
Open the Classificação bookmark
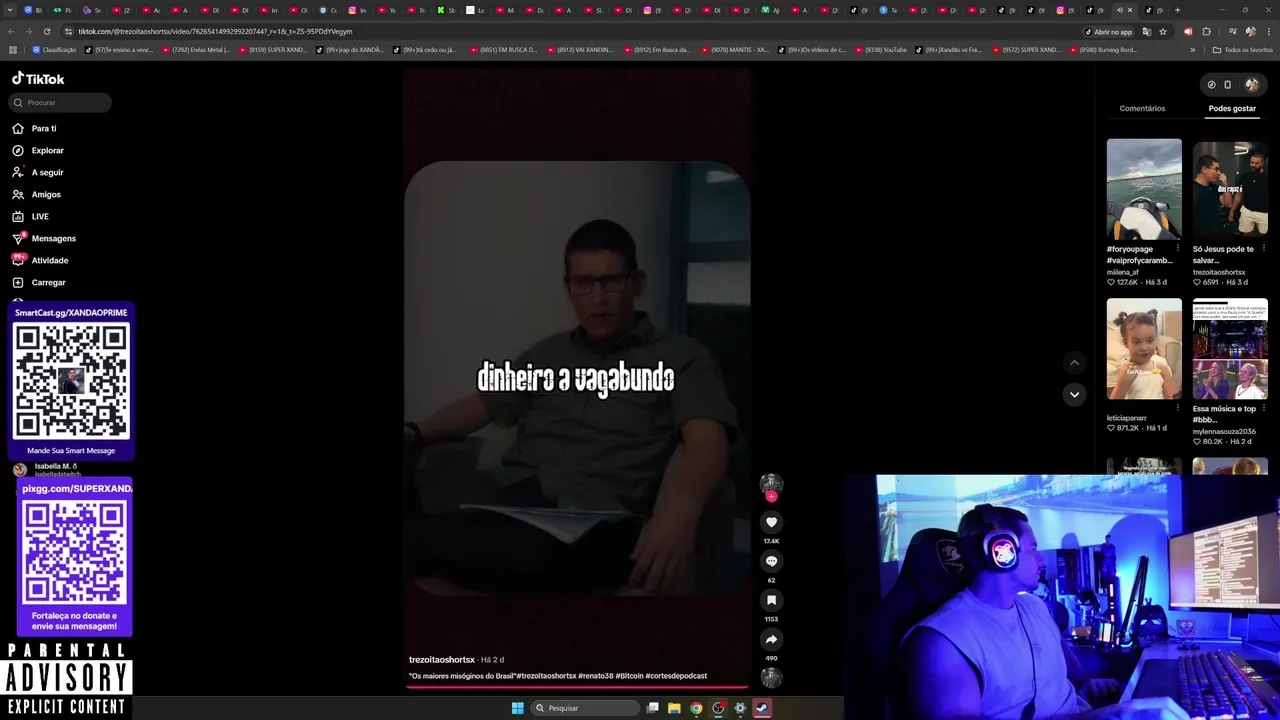pyautogui.click(x=54, y=49)
